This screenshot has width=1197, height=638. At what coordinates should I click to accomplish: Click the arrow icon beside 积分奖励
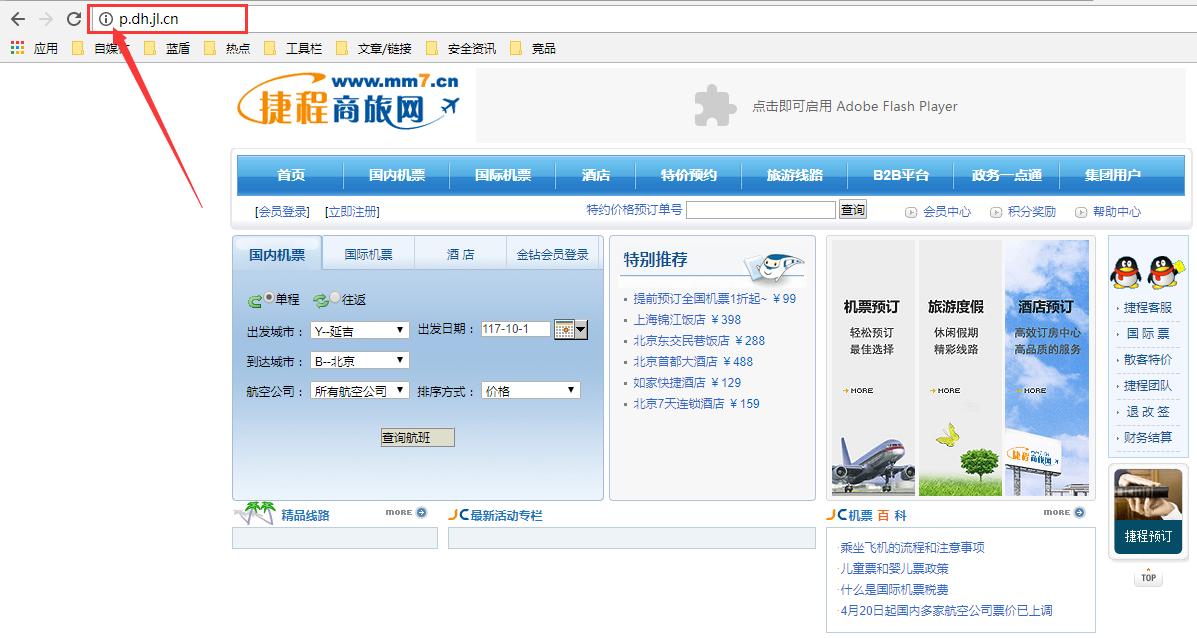tap(995, 212)
